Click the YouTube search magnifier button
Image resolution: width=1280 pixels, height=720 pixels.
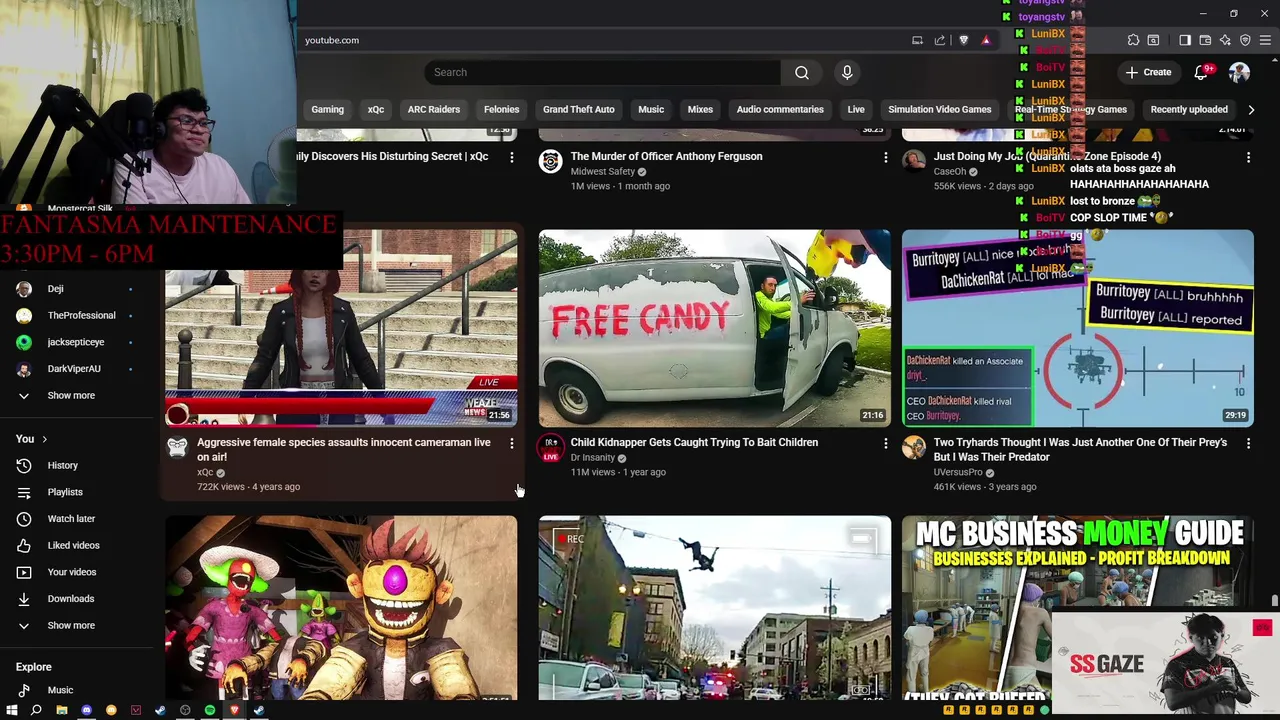(x=802, y=72)
